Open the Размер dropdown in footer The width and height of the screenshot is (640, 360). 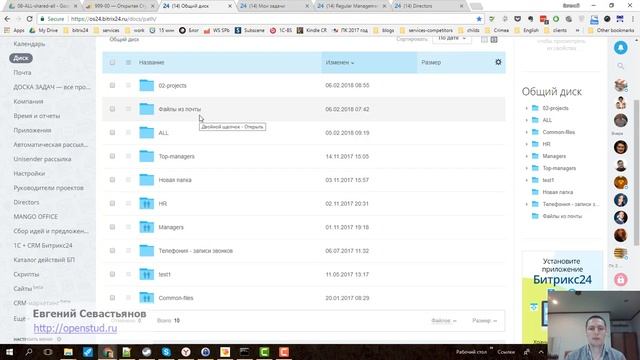click(484, 321)
